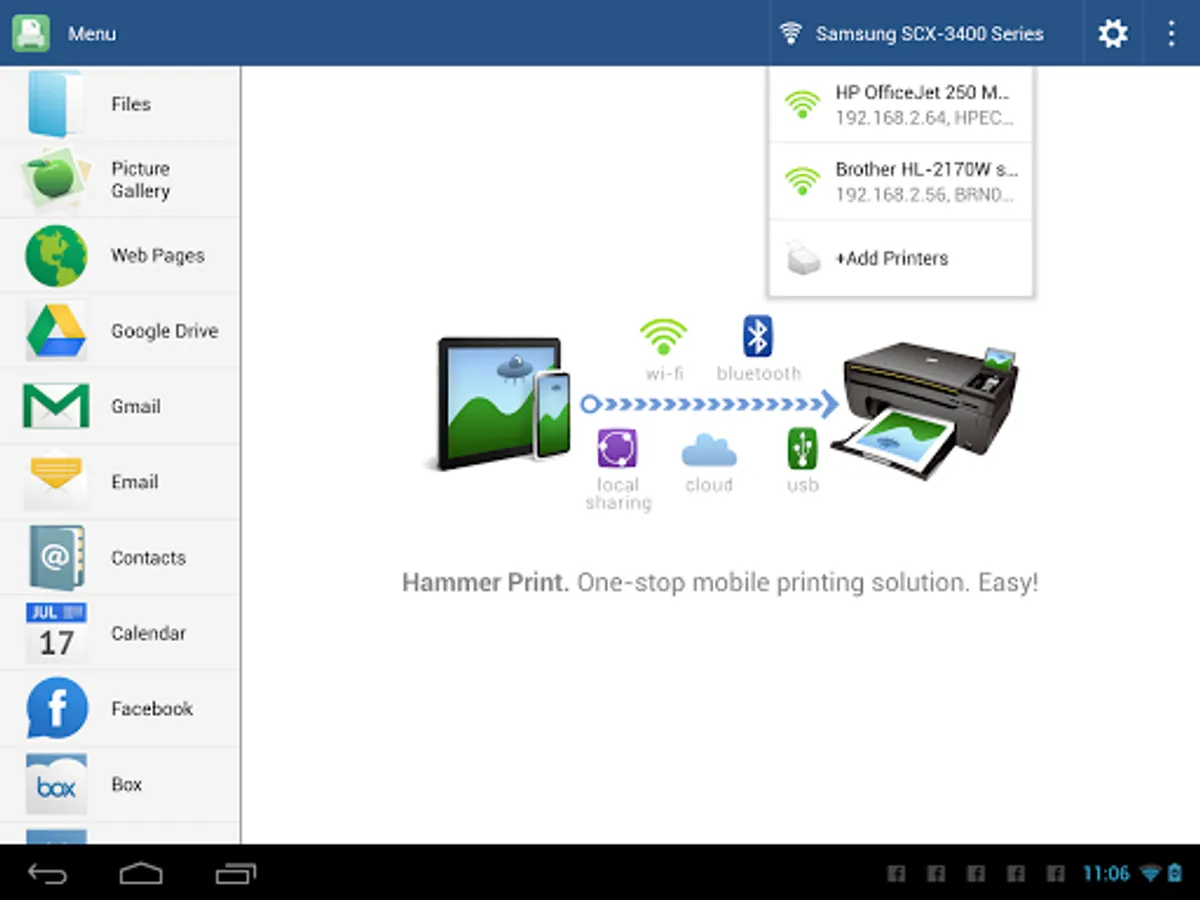Select the Contacts label in sidebar

[x=148, y=558]
